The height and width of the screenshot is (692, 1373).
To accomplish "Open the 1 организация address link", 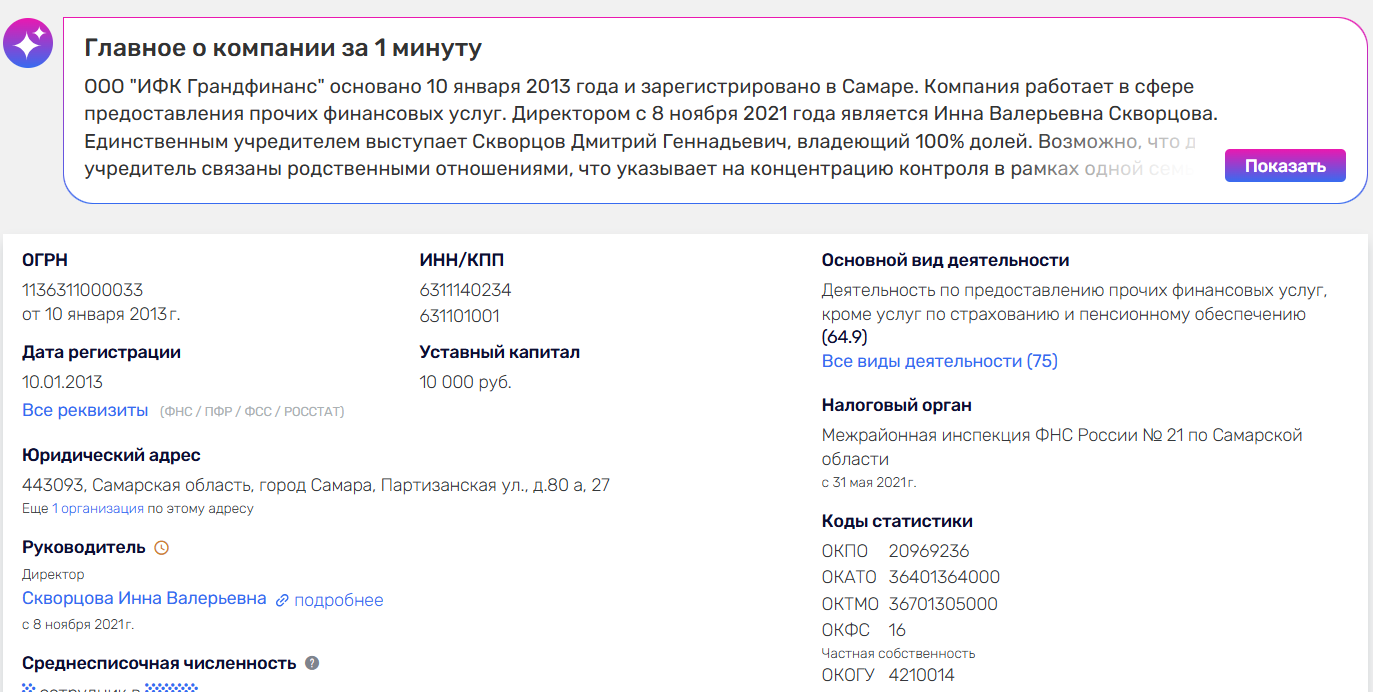I will coord(98,508).
